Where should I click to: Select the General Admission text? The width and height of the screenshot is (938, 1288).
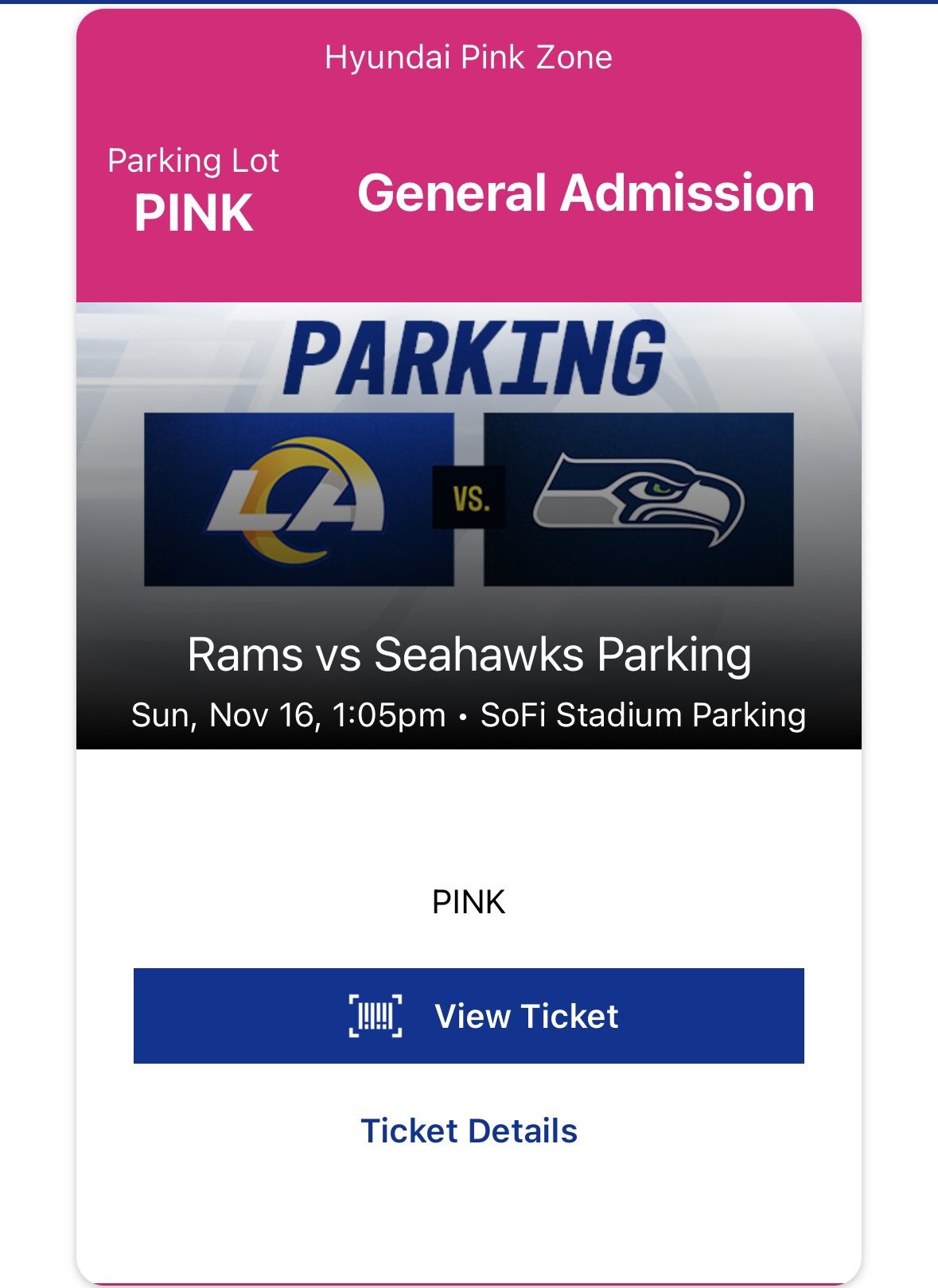tap(586, 193)
